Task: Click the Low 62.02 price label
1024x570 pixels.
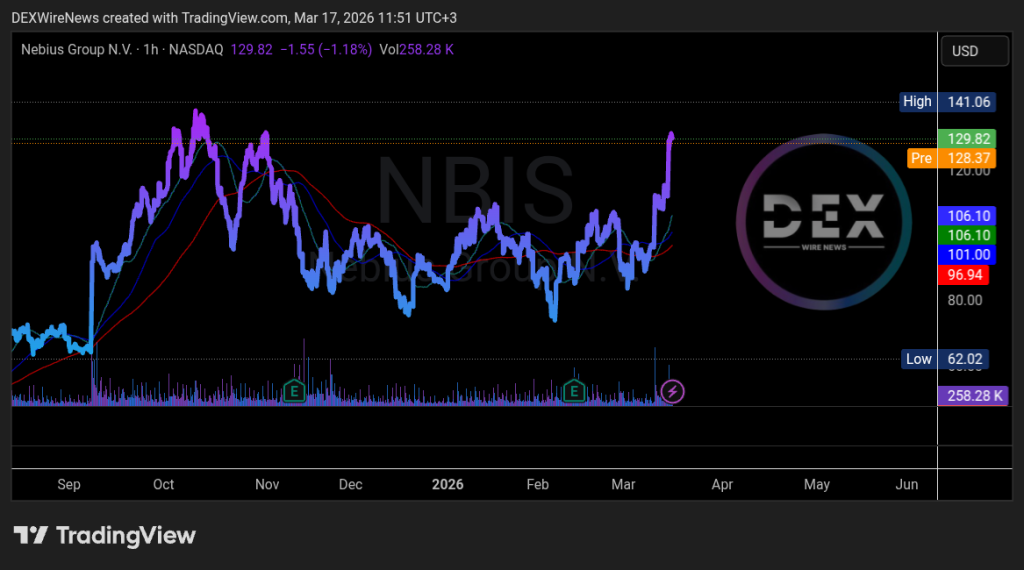Action: click(945, 359)
